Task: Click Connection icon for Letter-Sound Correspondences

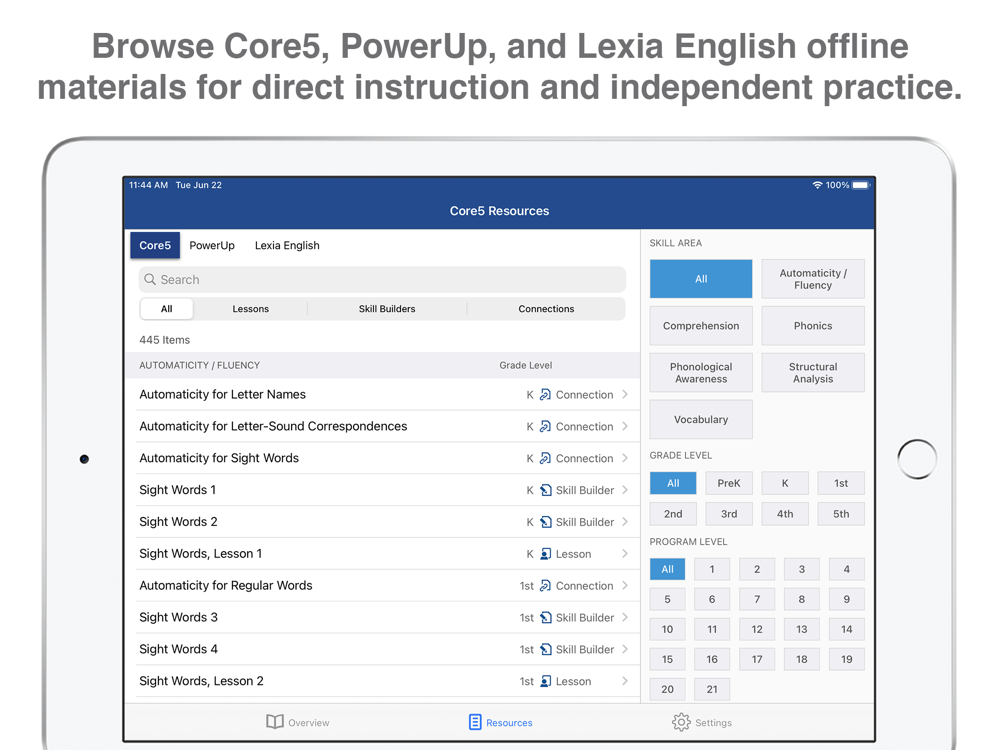Action: 545,427
